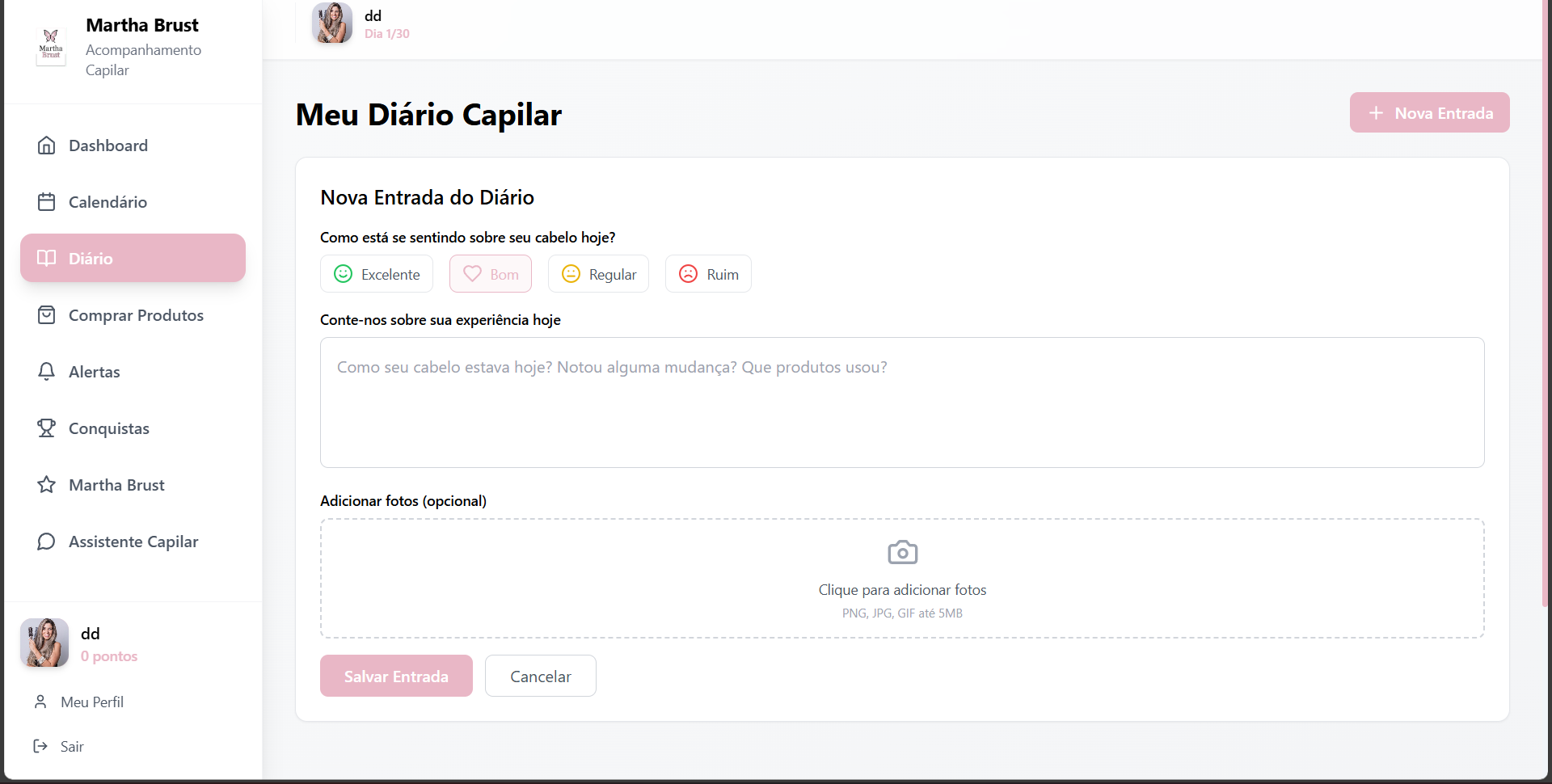Viewport: 1552px width, 784px height.
Task: Click the Sair logout icon
Action: pyautogui.click(x=40, y=747)
